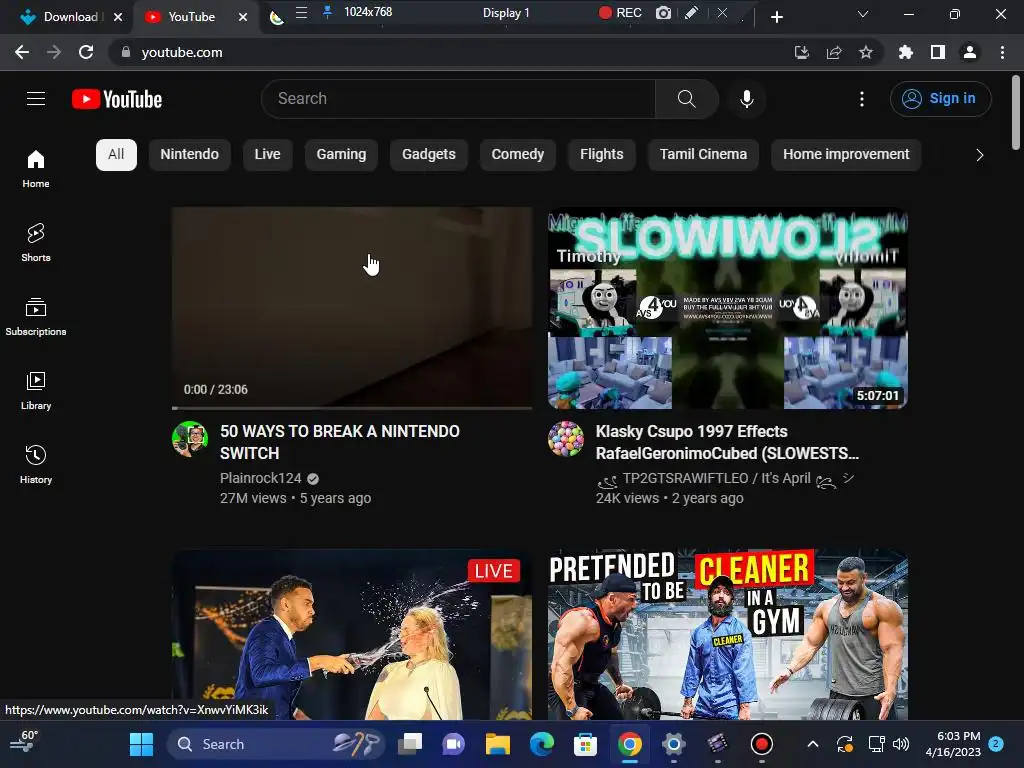This screenshot has height=768, width=1024.
Task: Open the LIVE water splash video thumbnail
Action: pyautogui.click(x=352, y=635)
